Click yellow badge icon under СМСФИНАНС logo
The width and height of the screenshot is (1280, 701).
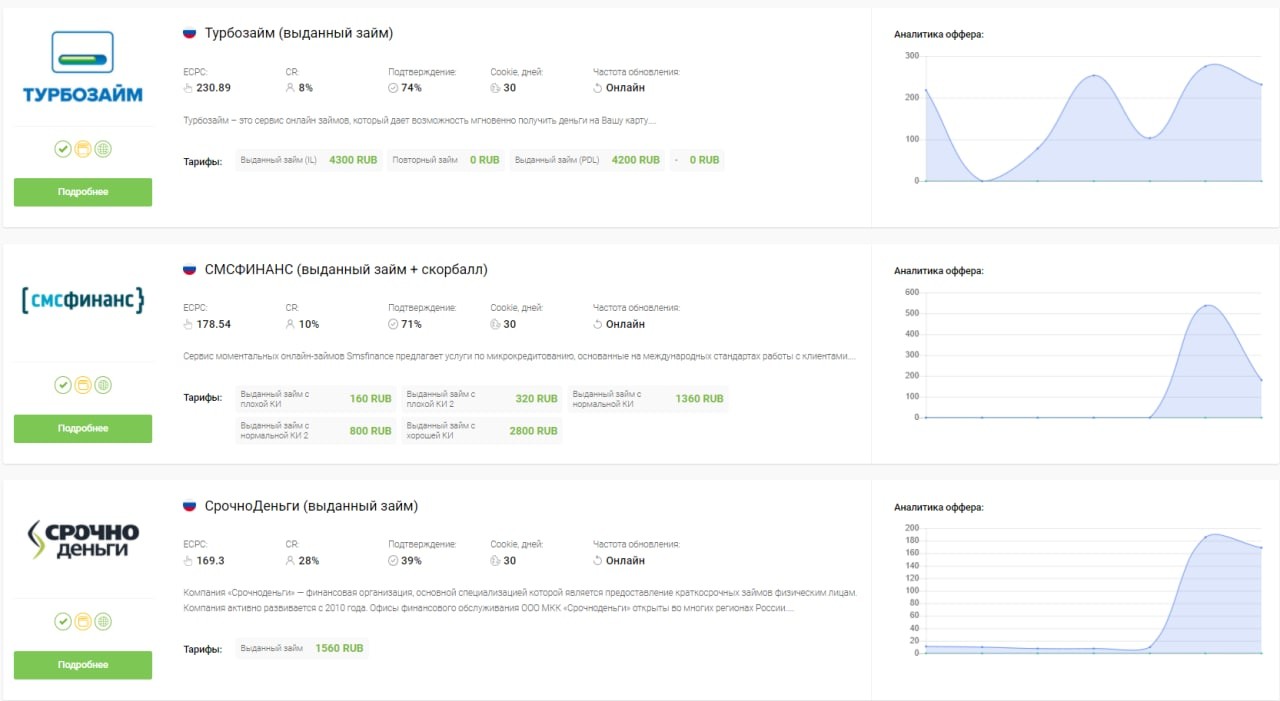(83, 385)
